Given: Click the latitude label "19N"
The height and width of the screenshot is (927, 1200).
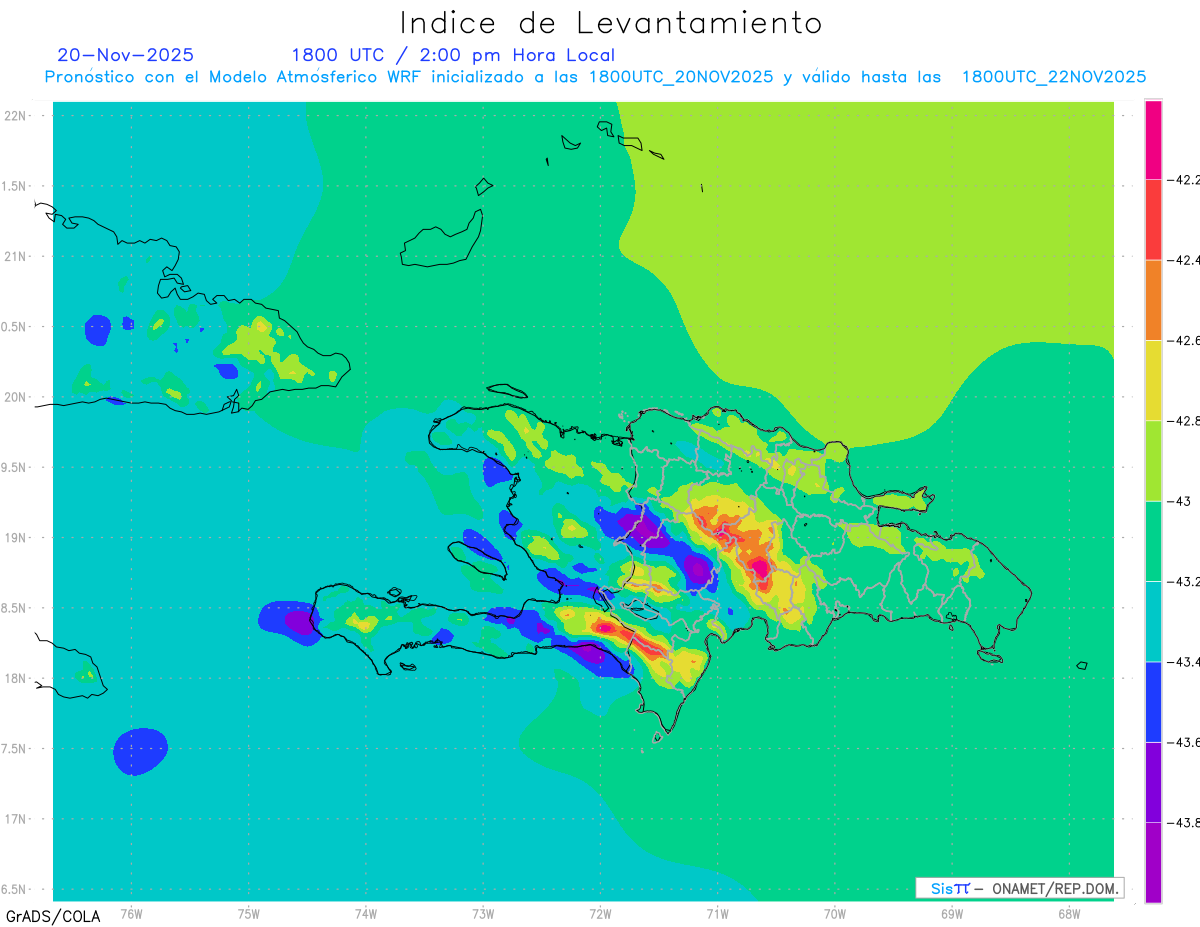Looking at the screenshot, I should coord(14,538).
